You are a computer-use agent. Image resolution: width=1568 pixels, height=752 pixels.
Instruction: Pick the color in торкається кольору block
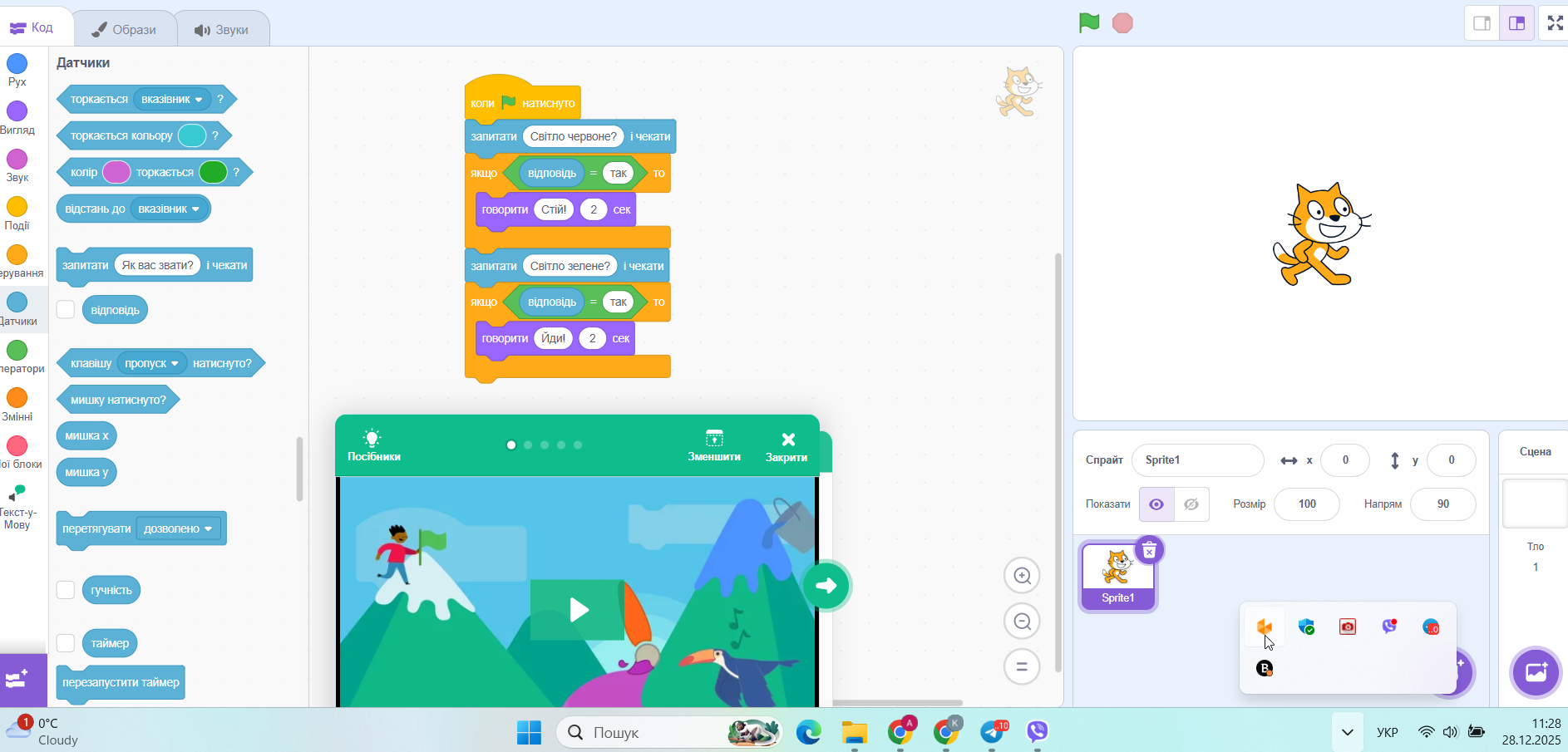(192, 135)
